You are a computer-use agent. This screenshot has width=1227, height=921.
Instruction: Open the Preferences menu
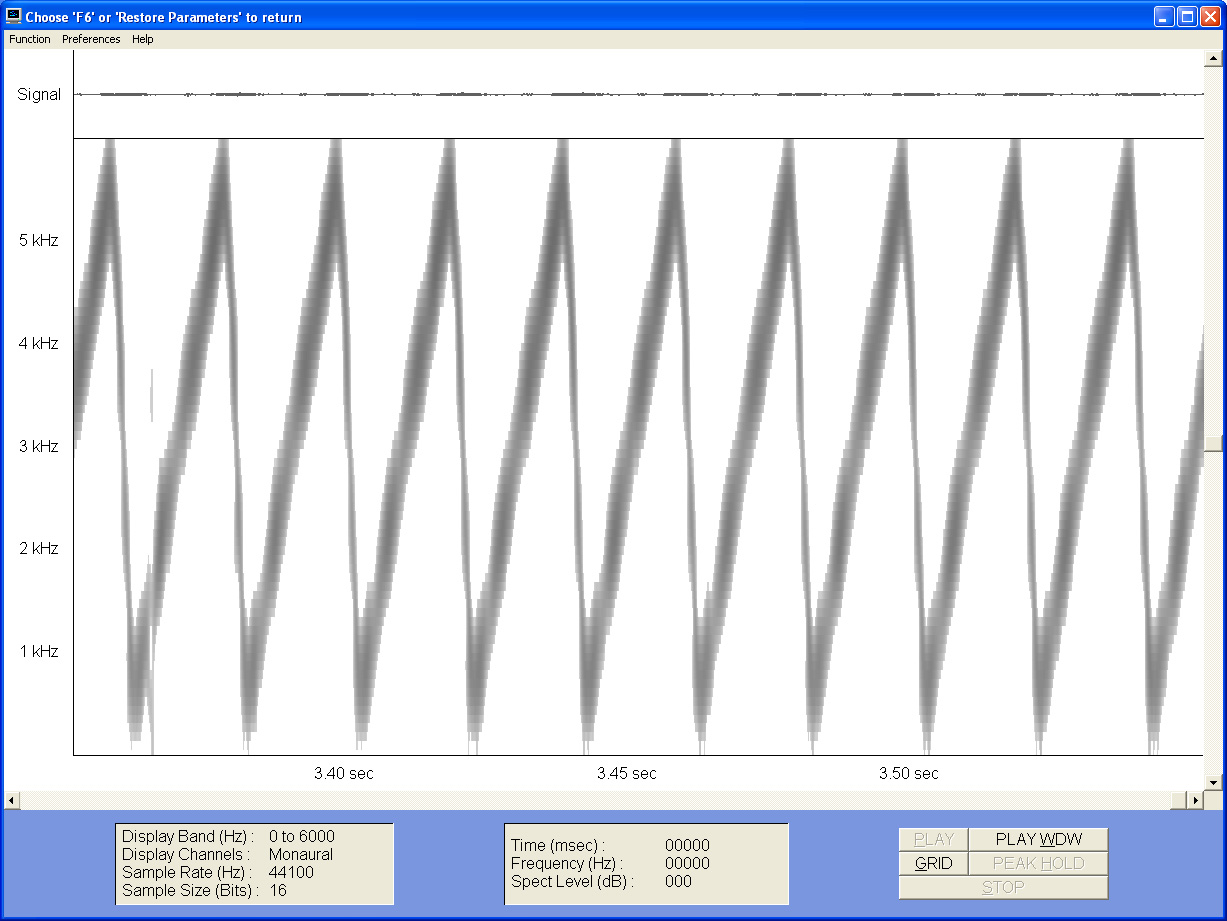tap(91, 39)
